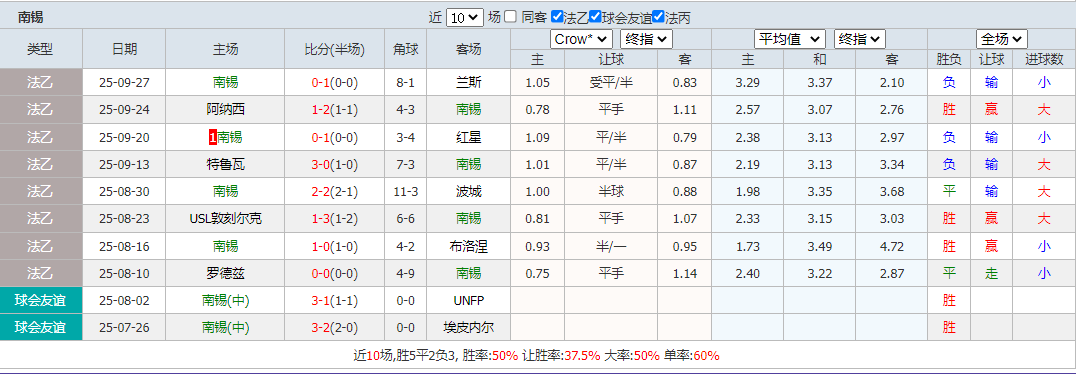Image resolution: width=1078 pixels, height=374 pixels.
Task: Open score 3-1(1-1) against UNFP
Action: 335,300
